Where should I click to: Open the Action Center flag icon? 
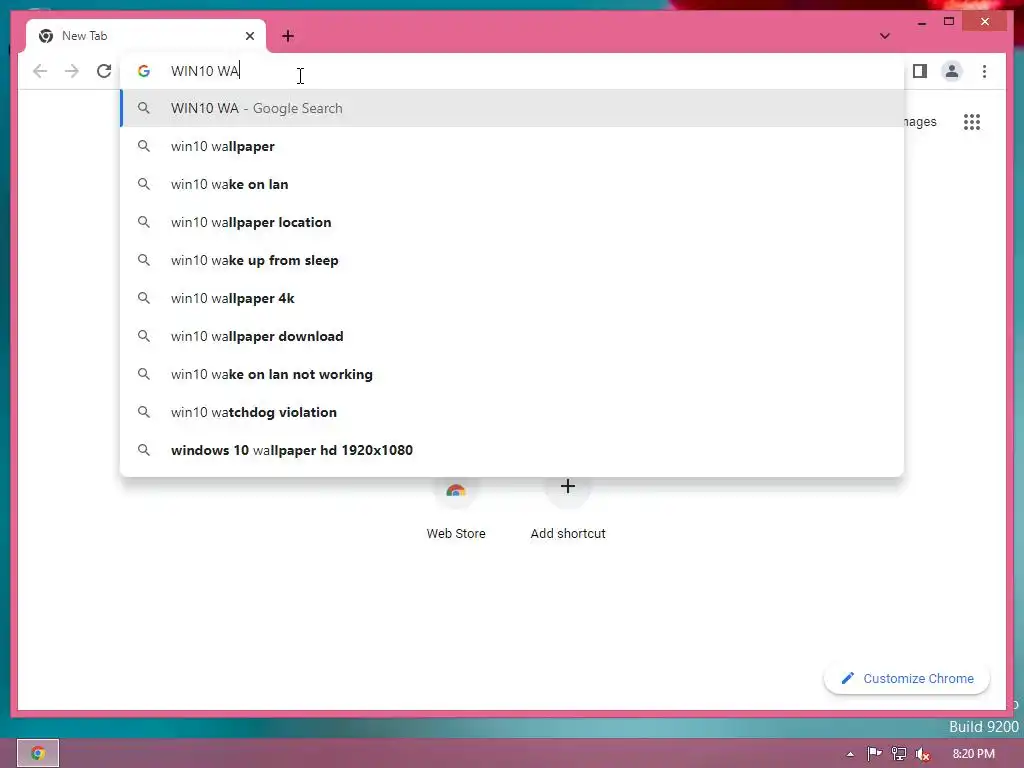point(874,754)
